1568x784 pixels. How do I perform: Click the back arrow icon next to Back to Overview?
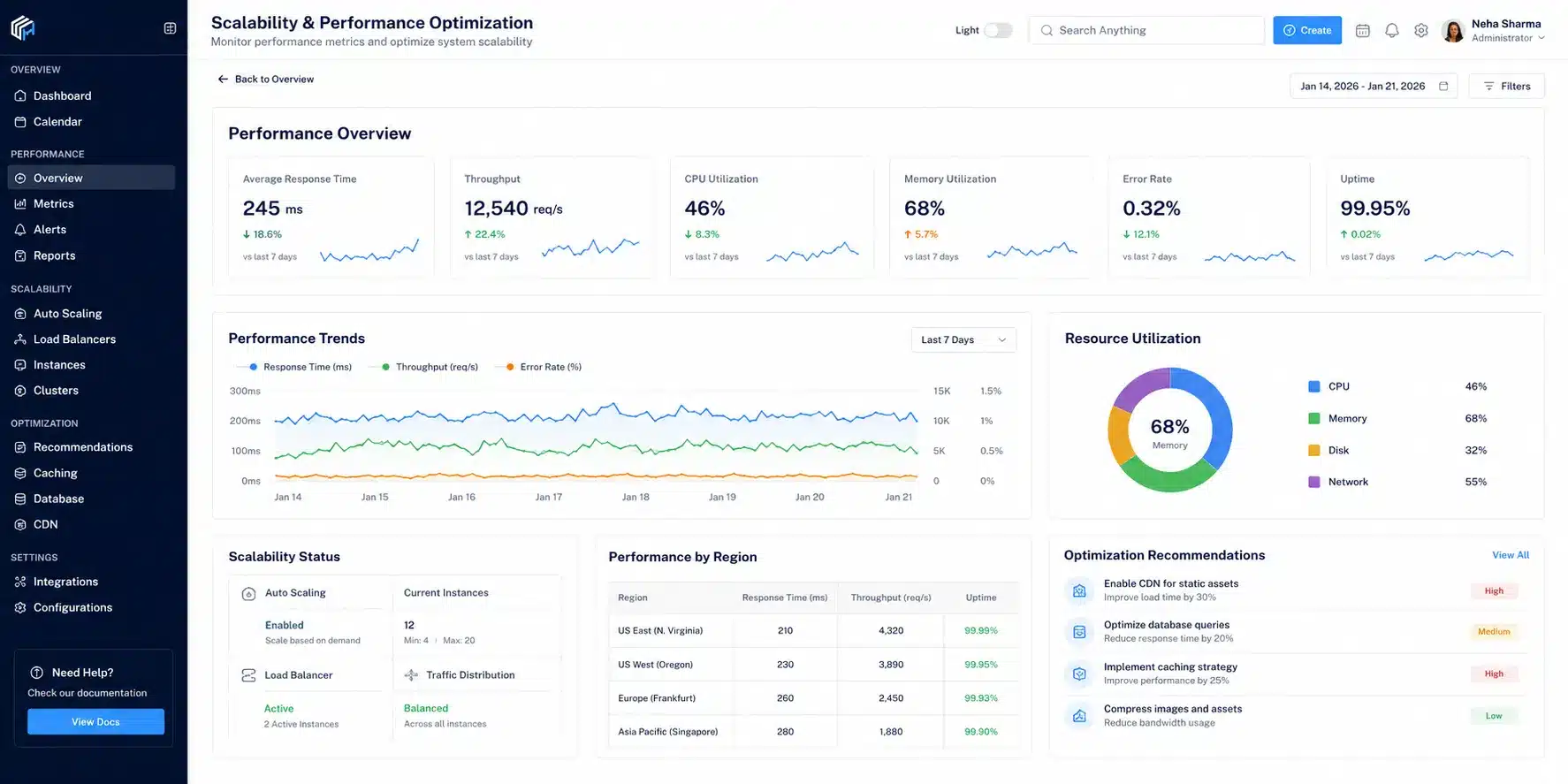[223, 80]
